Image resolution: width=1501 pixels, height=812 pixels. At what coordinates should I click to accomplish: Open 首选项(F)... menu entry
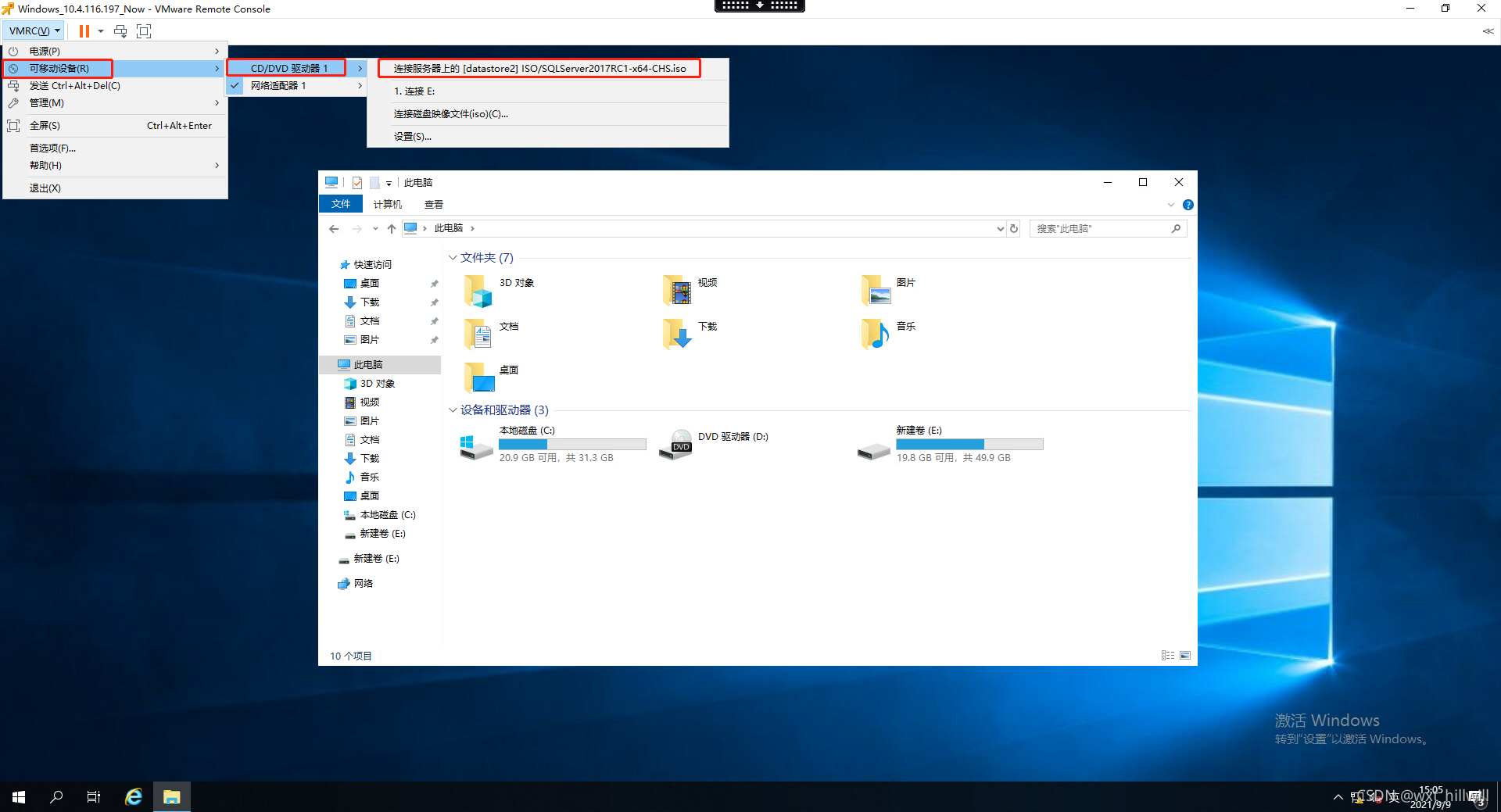(115, 148)
